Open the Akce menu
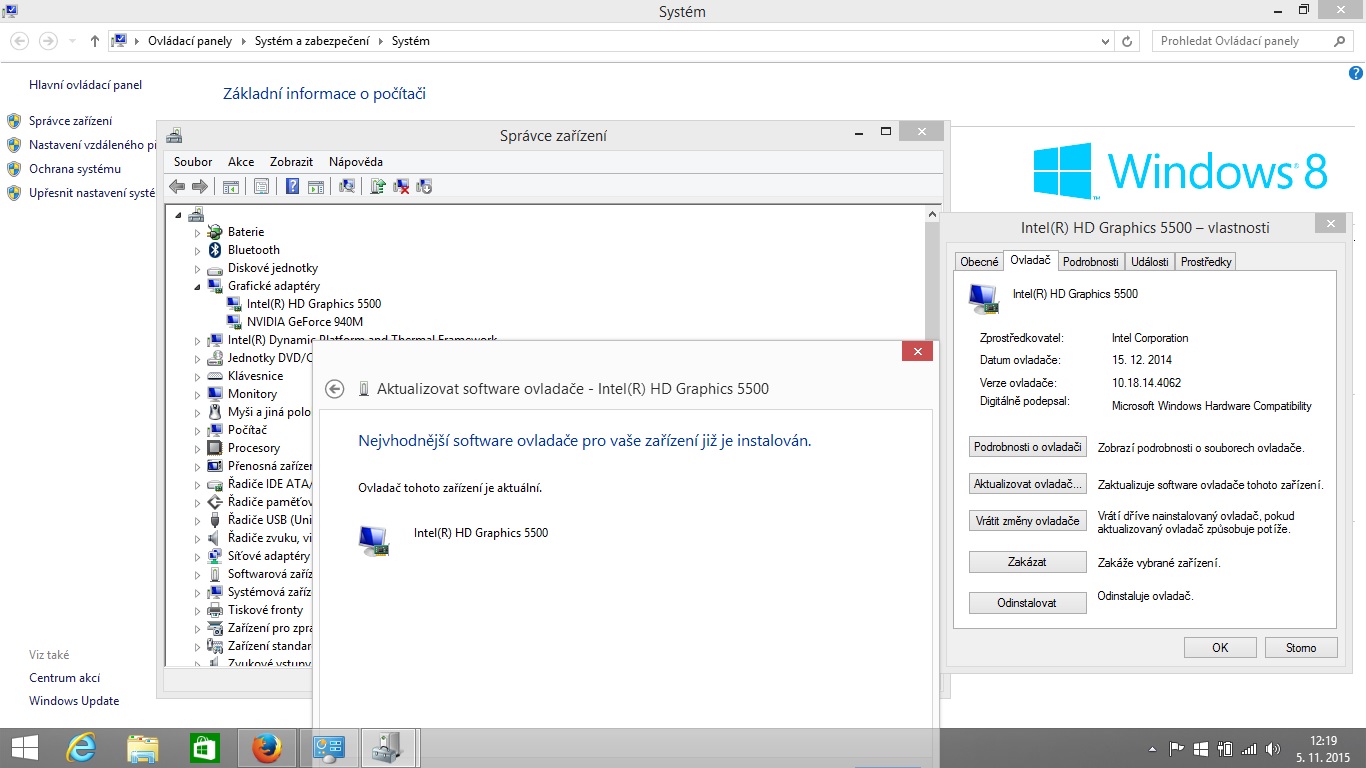Image resolution: width=1366 pixels, height=768 pixels. [241, 162]
